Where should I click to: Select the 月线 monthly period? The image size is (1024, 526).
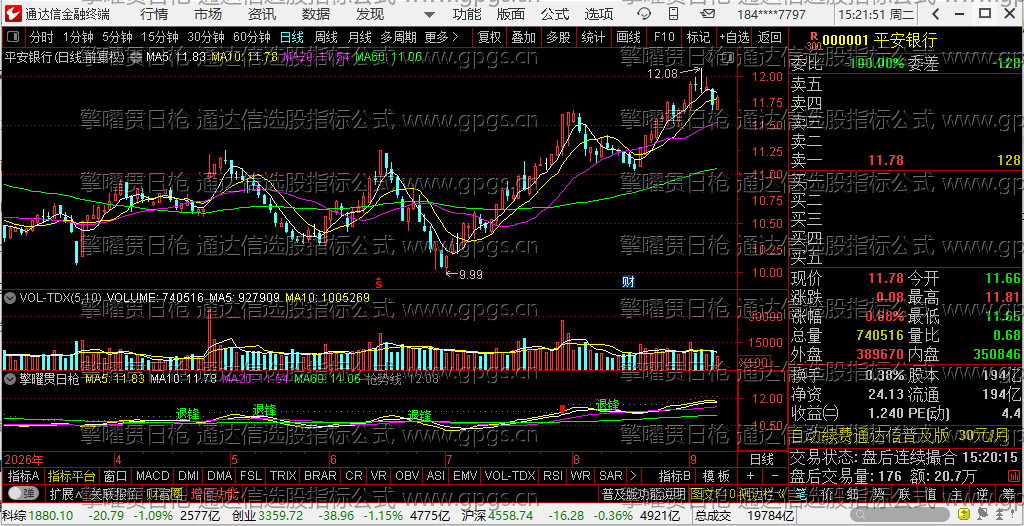(x=359, y=37)
